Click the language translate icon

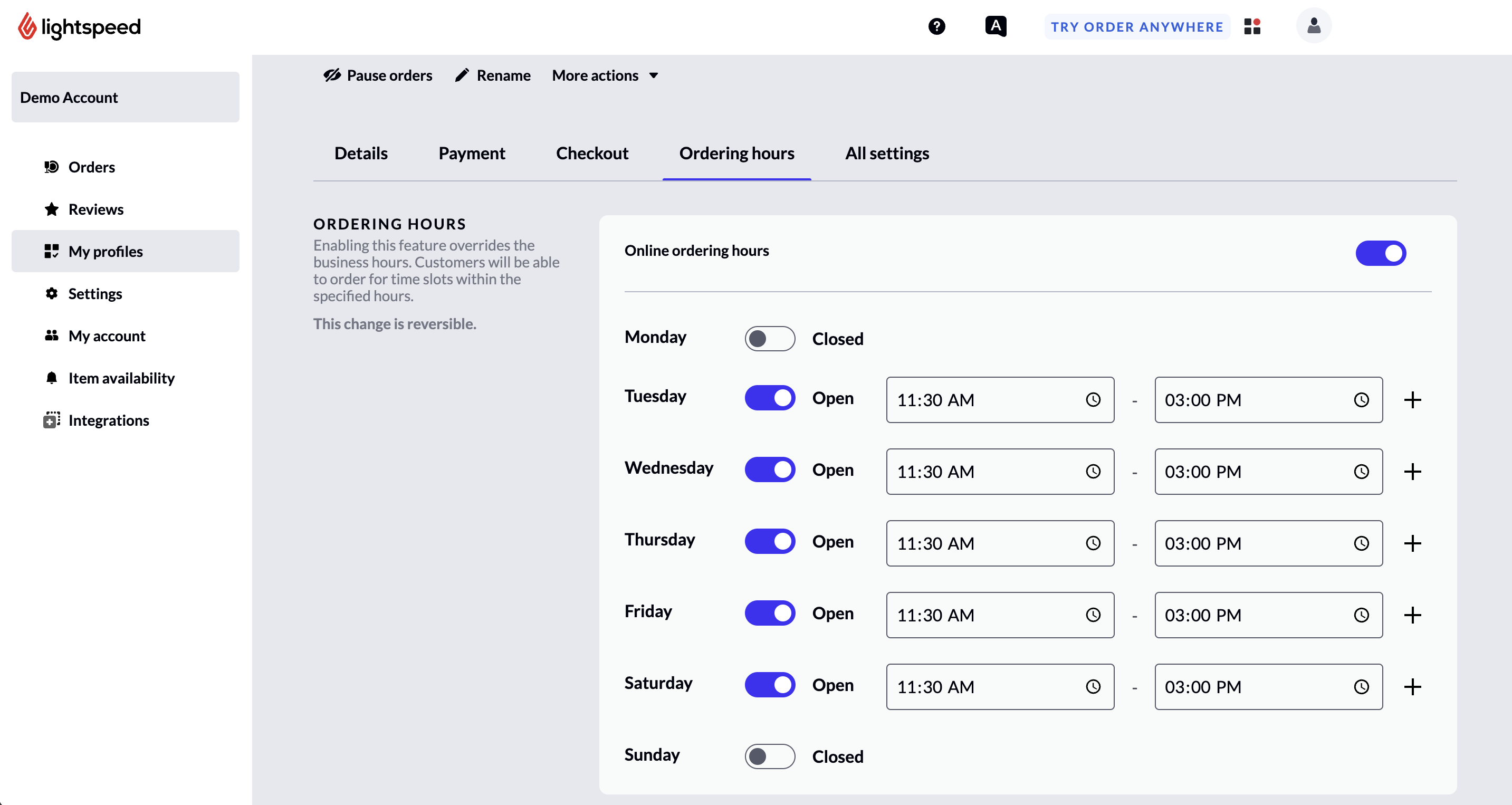pyautogui.click(x=996, y=26)
